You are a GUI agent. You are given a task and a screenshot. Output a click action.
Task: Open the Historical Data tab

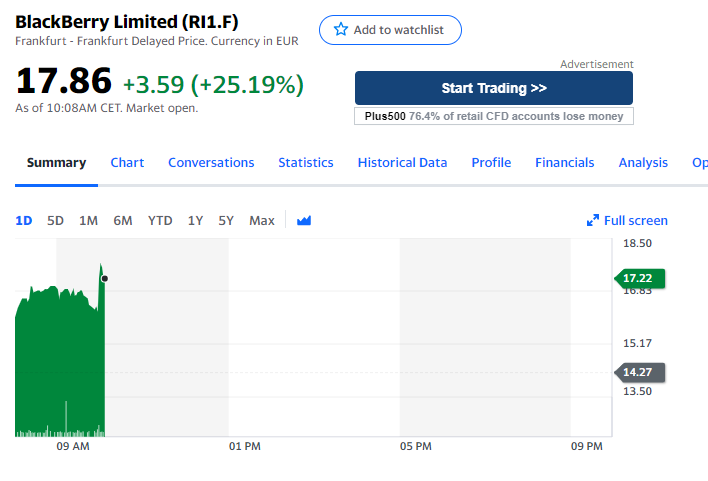click(402, 163)
